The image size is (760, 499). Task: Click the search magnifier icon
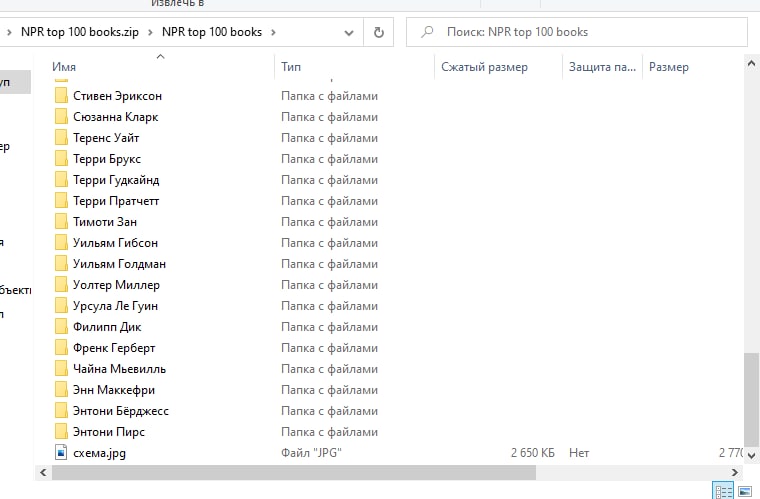pos(427,32)
